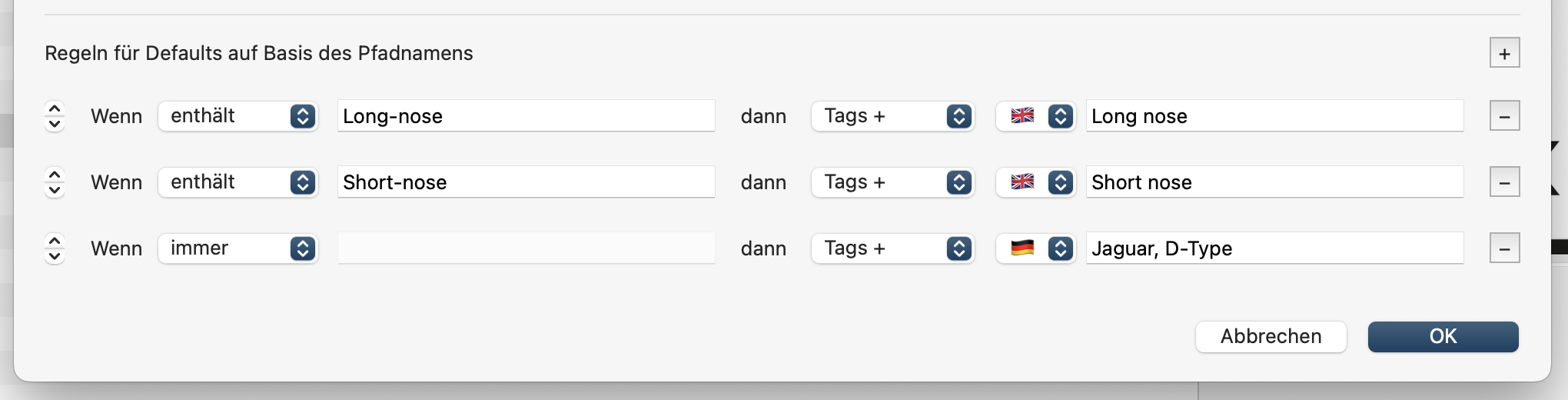Open the 'Tags +' dropdown for the Long-nose rule

tap(892, 116)
